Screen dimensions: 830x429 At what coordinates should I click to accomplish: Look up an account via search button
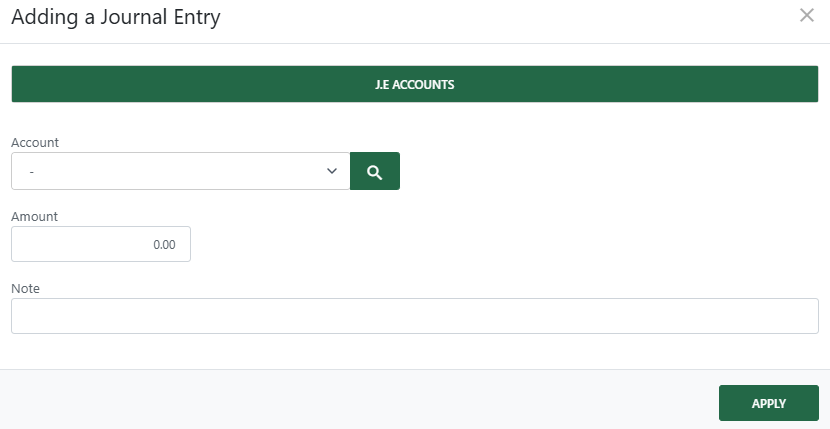click(x=375, y=171)
